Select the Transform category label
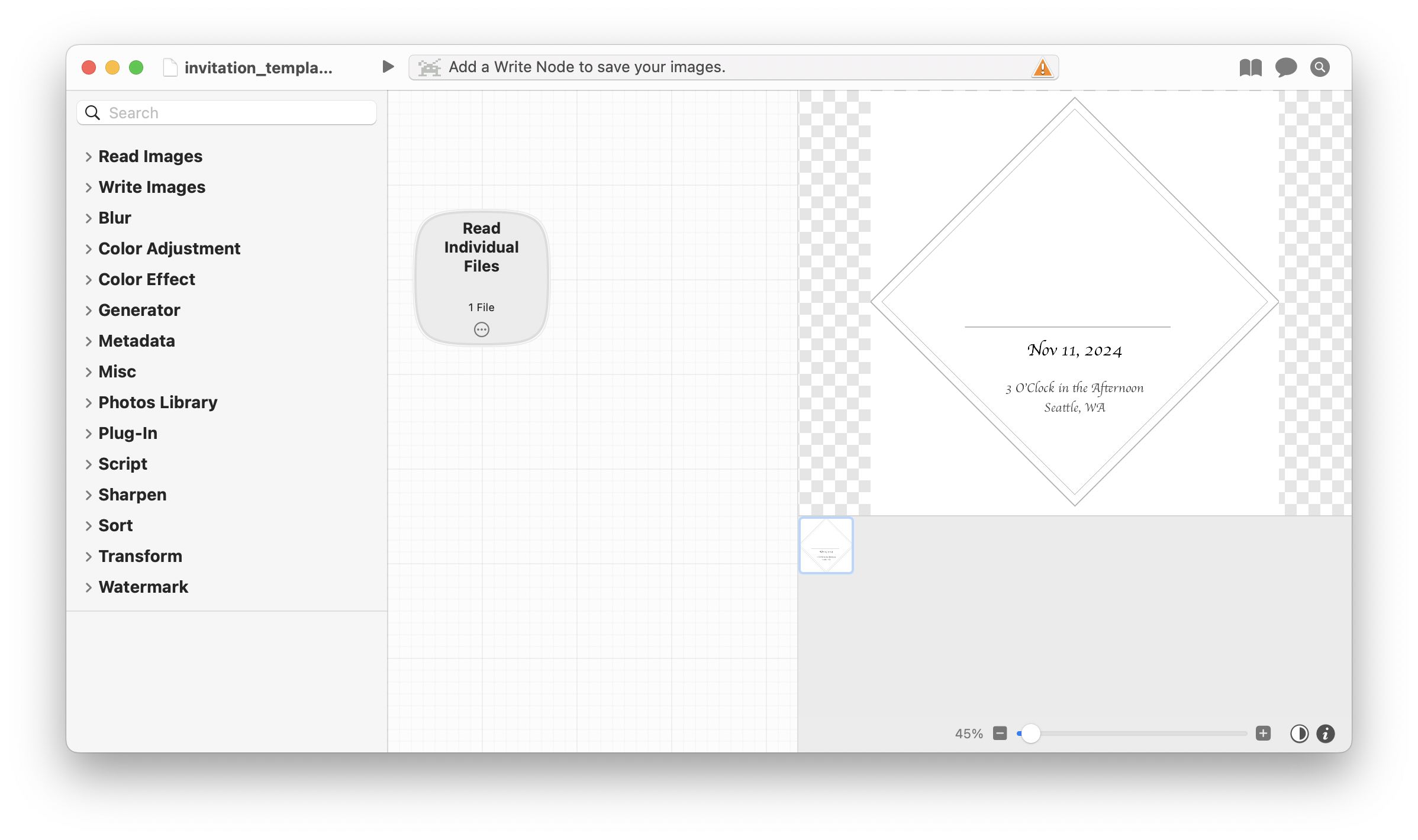 (140, 556)
